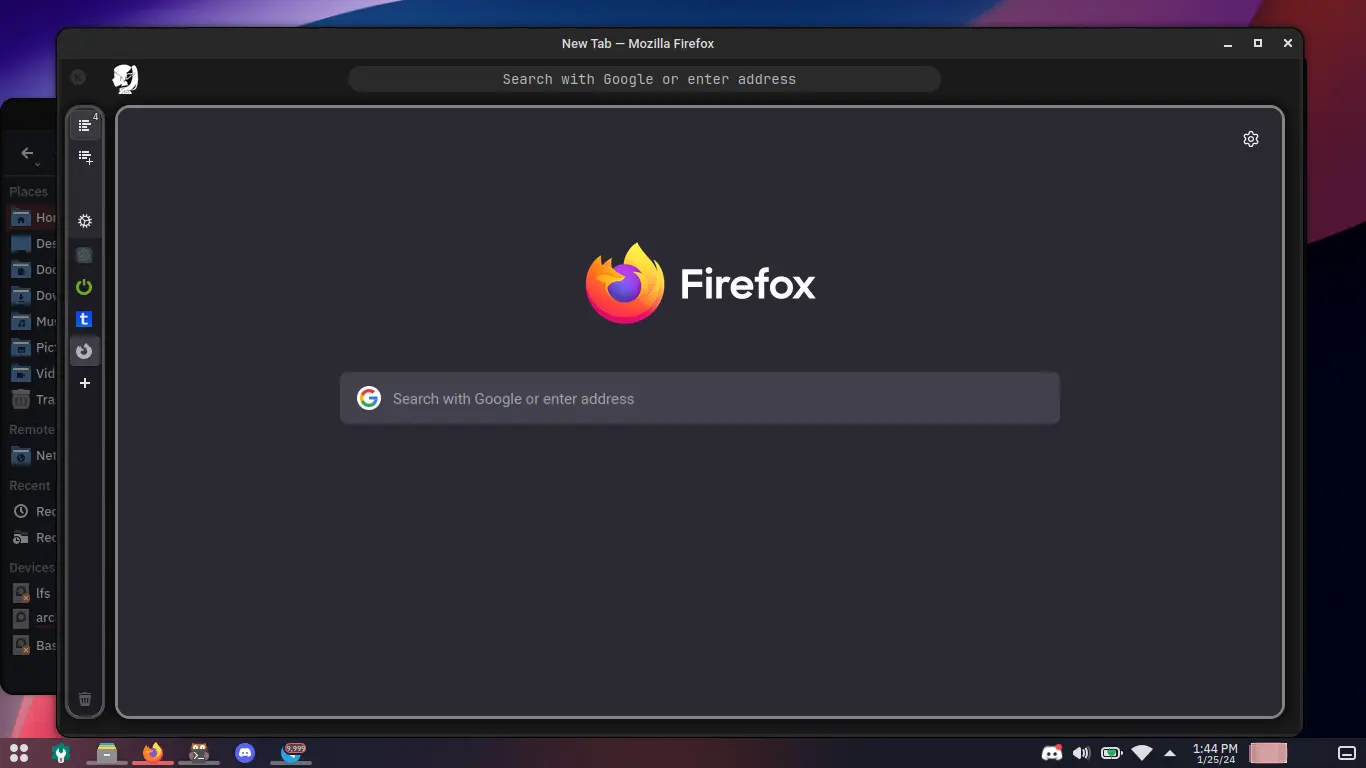This screenshot has width=1366, height=768.
Task: Open new tab personalization settings gear
Action: tap(1251, 139)
